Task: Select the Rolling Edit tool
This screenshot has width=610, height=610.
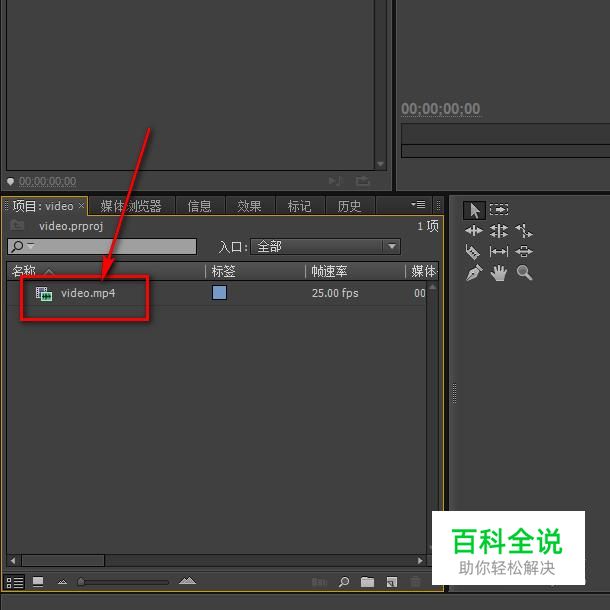Action: click(x=499, y=231)
